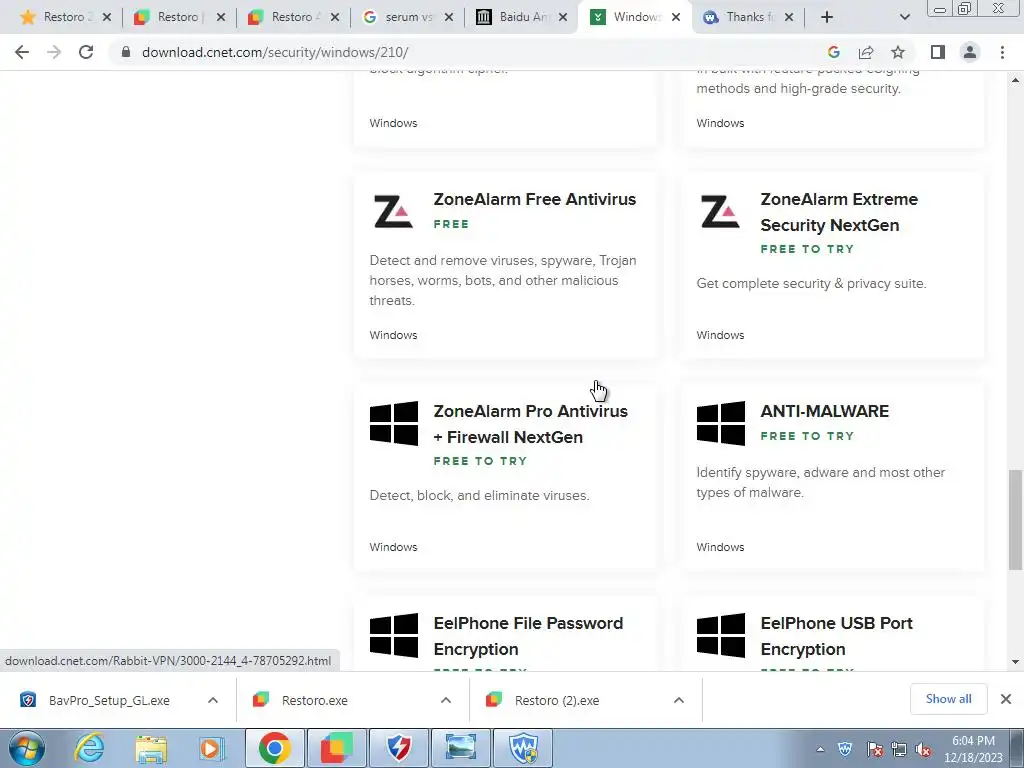
Task: Open Restoro app from the taskbar
Action: (x=336, y=748)
